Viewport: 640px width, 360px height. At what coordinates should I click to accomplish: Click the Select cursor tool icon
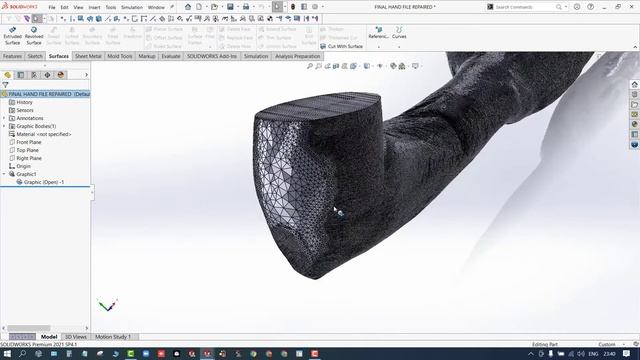[277, 7]
